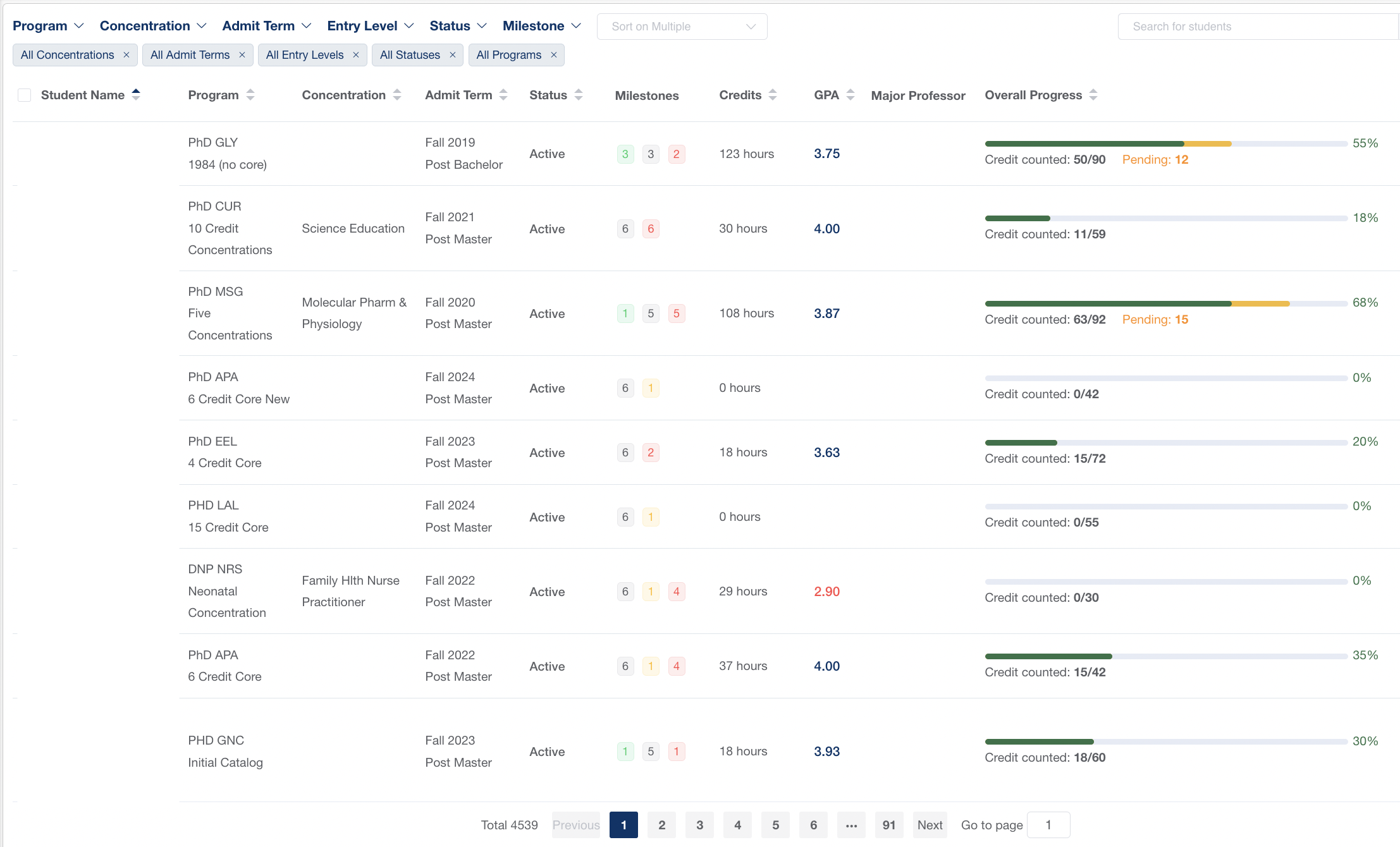Jump to page 91
The width and height of the screenshot is (1400, 847).
coord(888,825)
